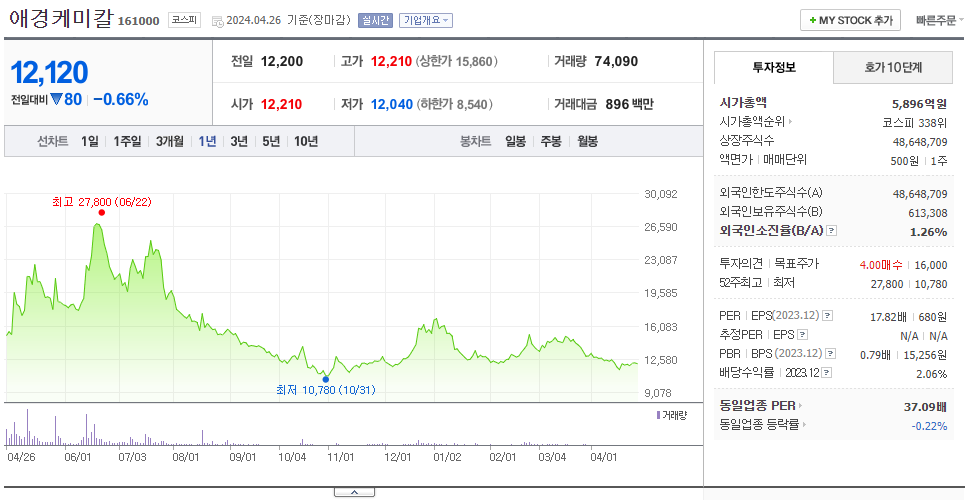Screen dimensions: 968x500
Task: Click help icon next to PER EPS(2023.12)
Action: click(x=828, y=316)
